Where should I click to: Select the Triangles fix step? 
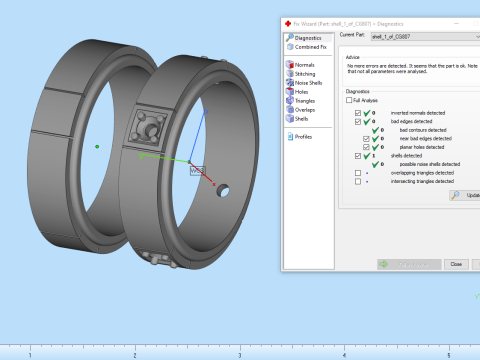click(x=305, y=101)
